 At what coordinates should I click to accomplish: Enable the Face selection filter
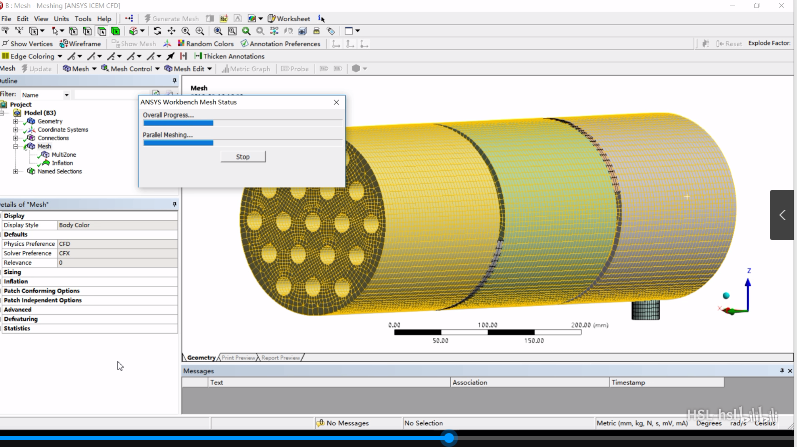tap(102, 31)
